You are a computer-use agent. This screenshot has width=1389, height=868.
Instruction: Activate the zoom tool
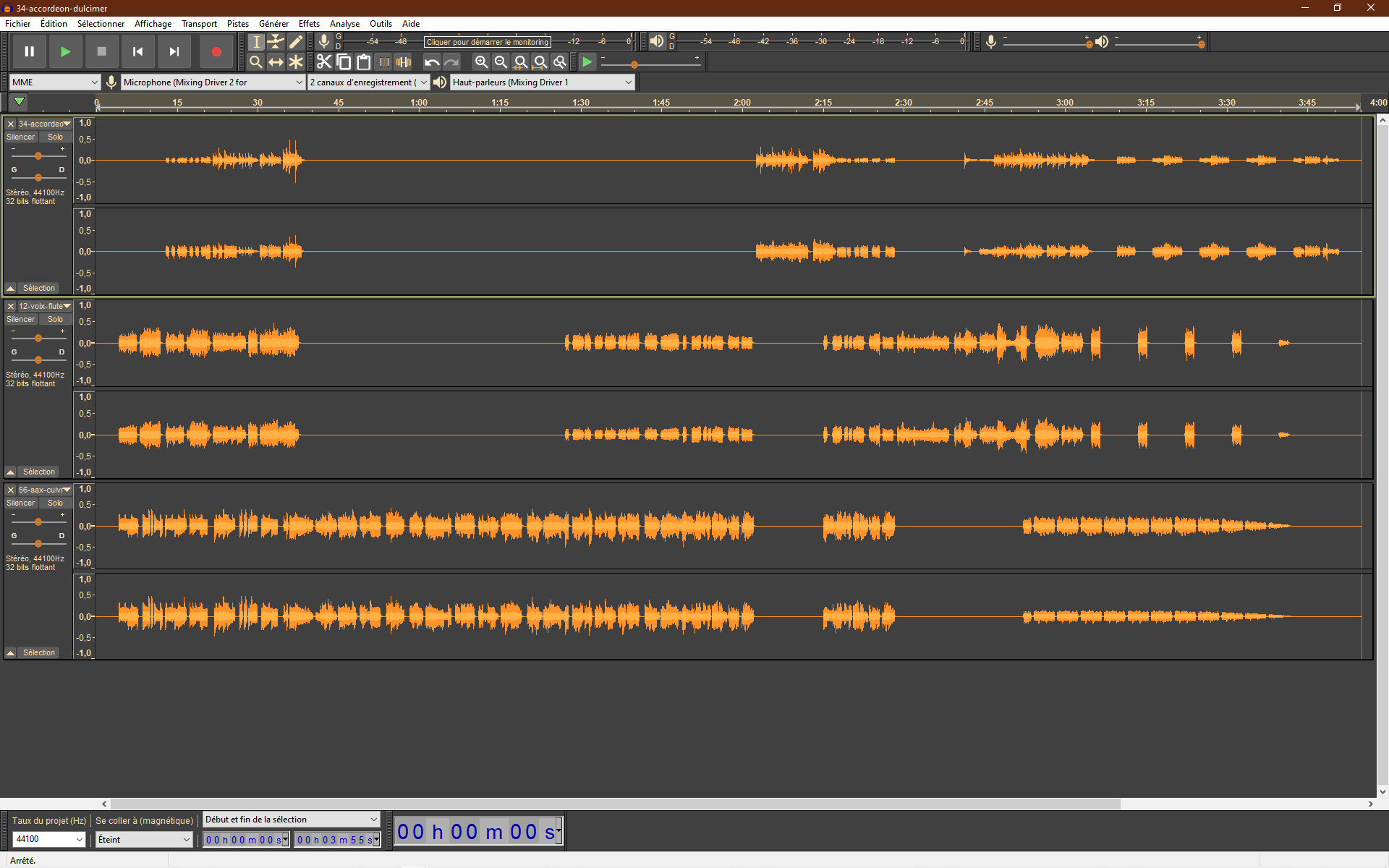pyautogui.click(x=255, y=62)
